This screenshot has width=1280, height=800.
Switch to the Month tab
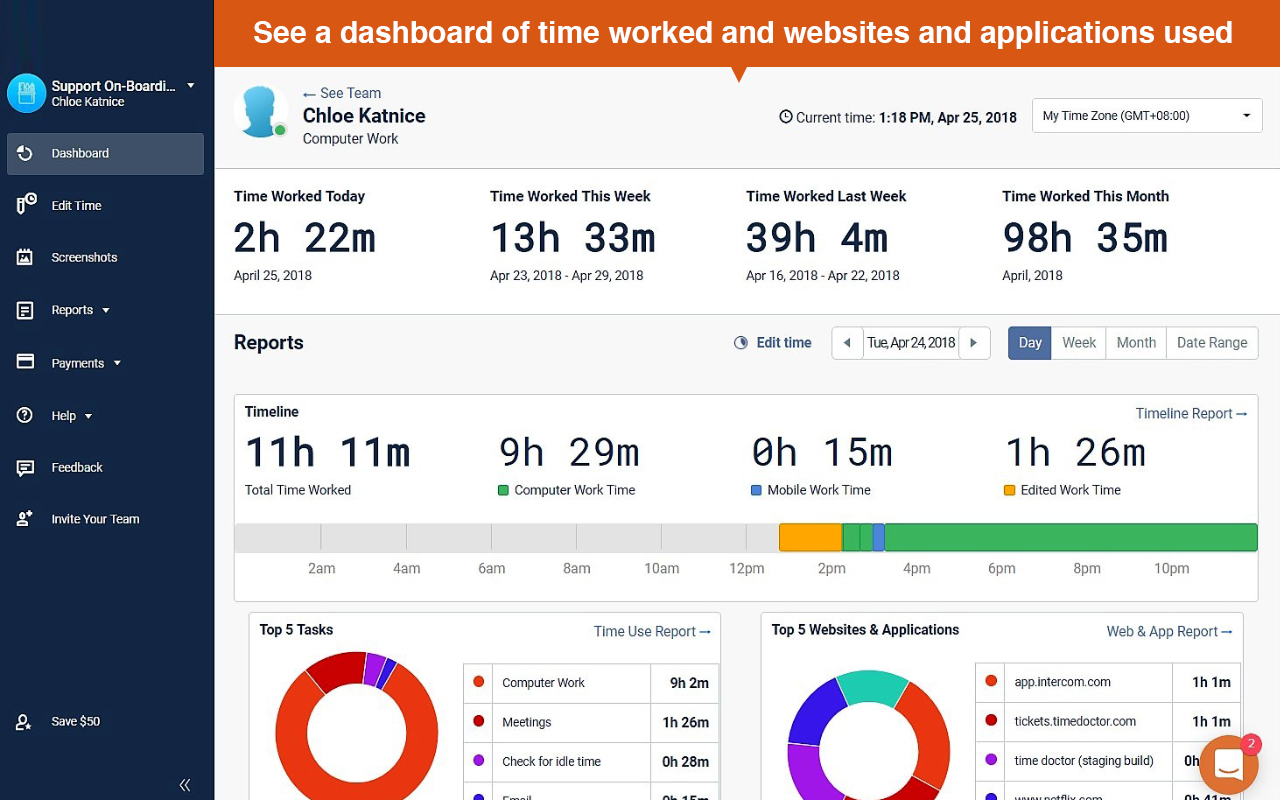point(1136,342)
